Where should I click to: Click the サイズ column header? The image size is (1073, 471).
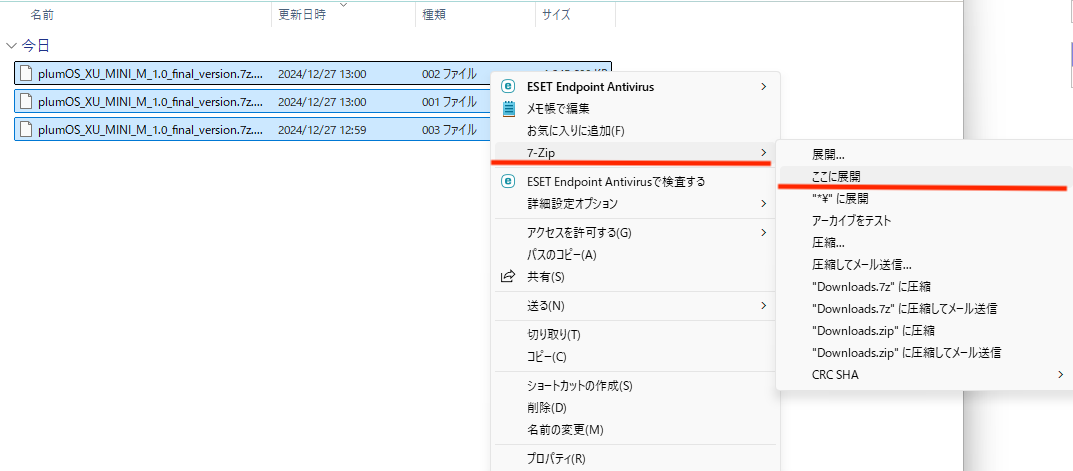tap(555, 15)
